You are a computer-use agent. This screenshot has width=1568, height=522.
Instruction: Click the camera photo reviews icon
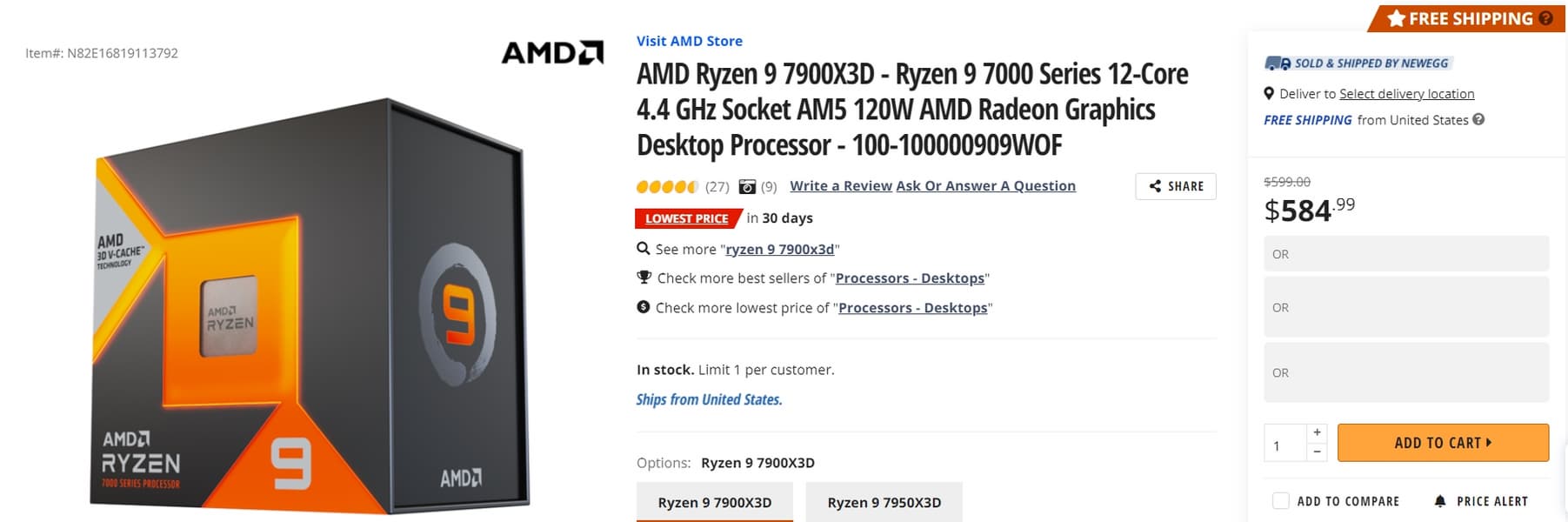747,186
